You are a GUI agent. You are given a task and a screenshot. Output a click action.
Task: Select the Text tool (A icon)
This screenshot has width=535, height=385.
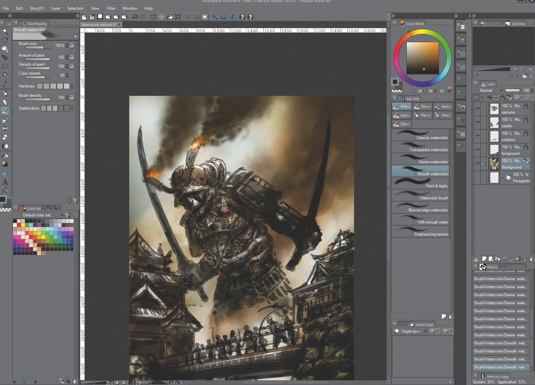[5, 182]
